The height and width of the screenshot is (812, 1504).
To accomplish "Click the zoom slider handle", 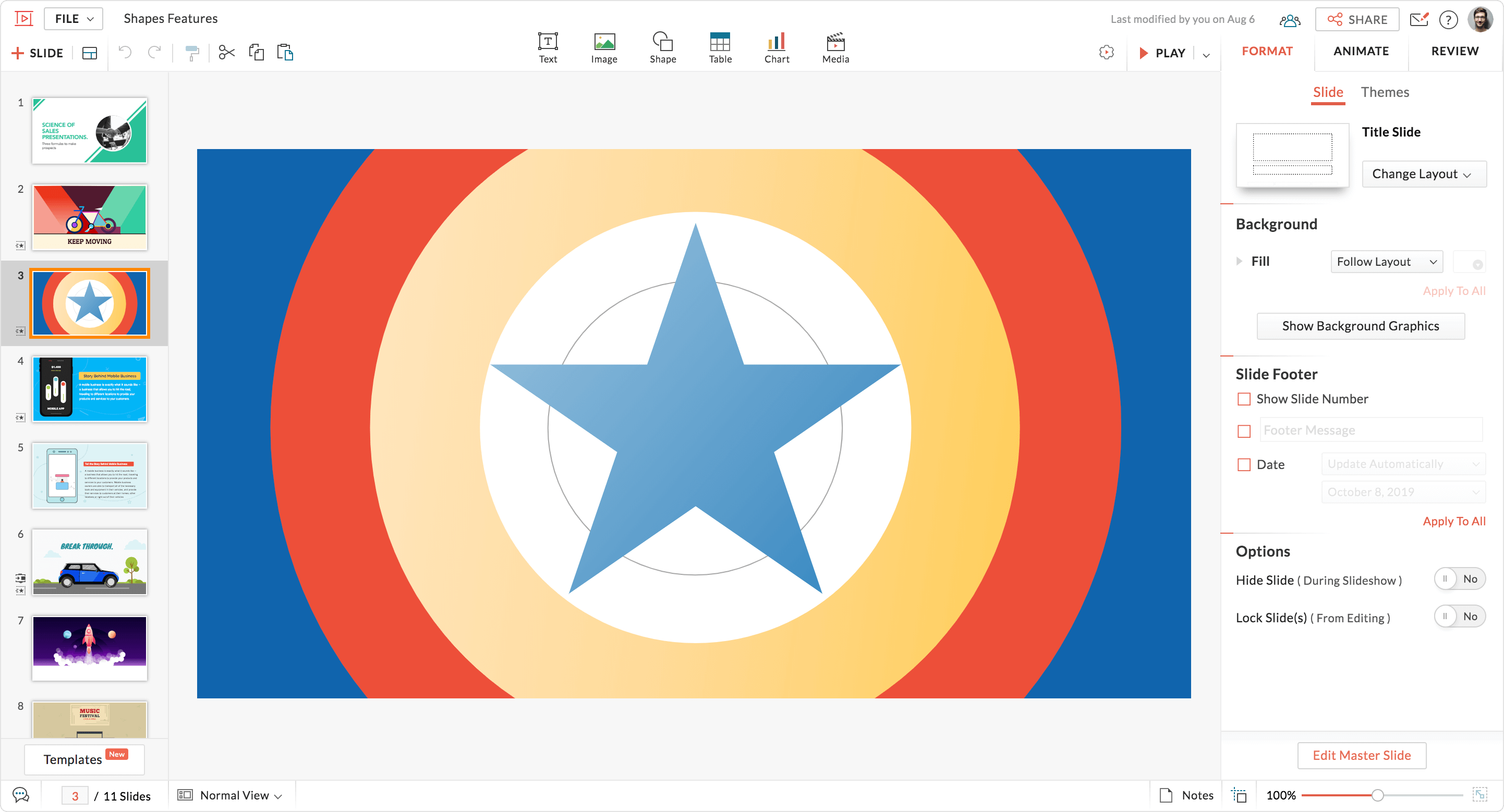I will (1377, 795).
